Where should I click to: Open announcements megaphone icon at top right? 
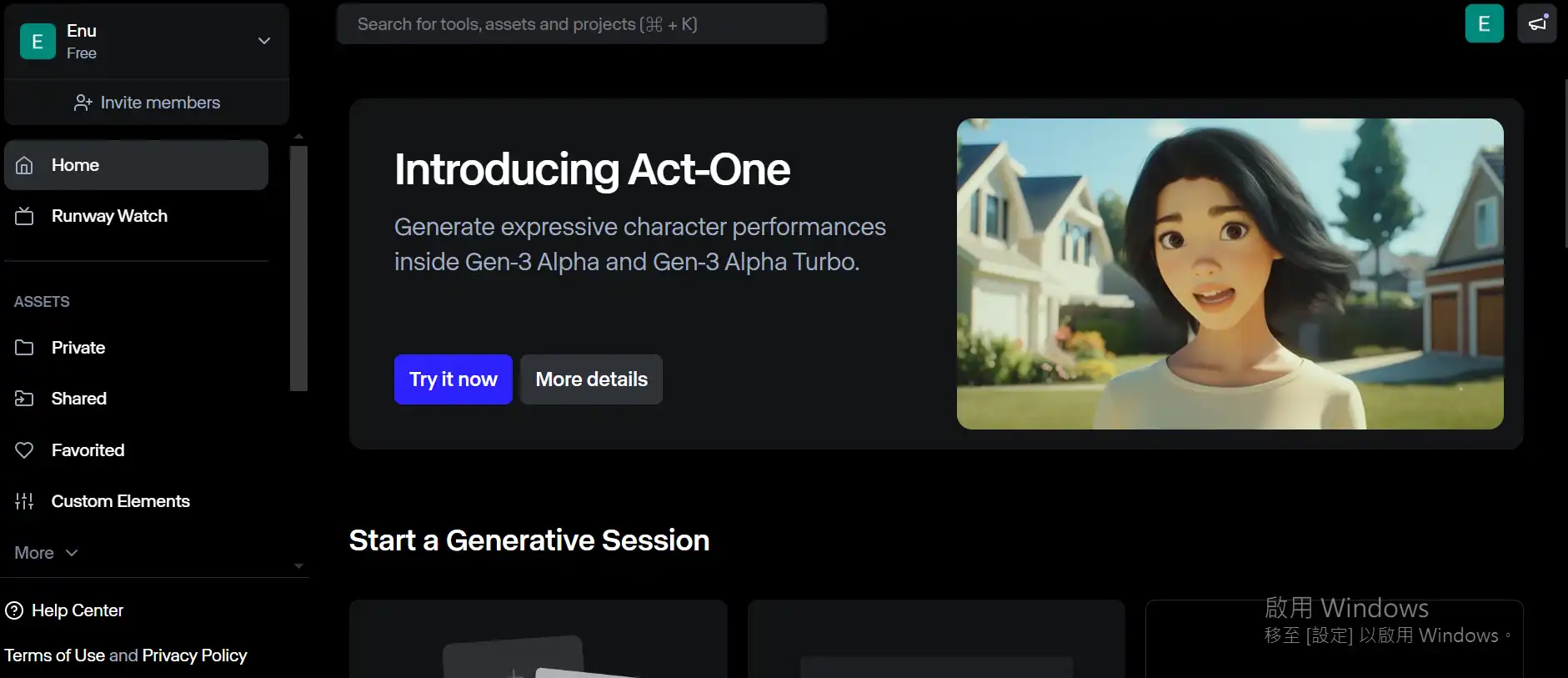pos(1537,23)
